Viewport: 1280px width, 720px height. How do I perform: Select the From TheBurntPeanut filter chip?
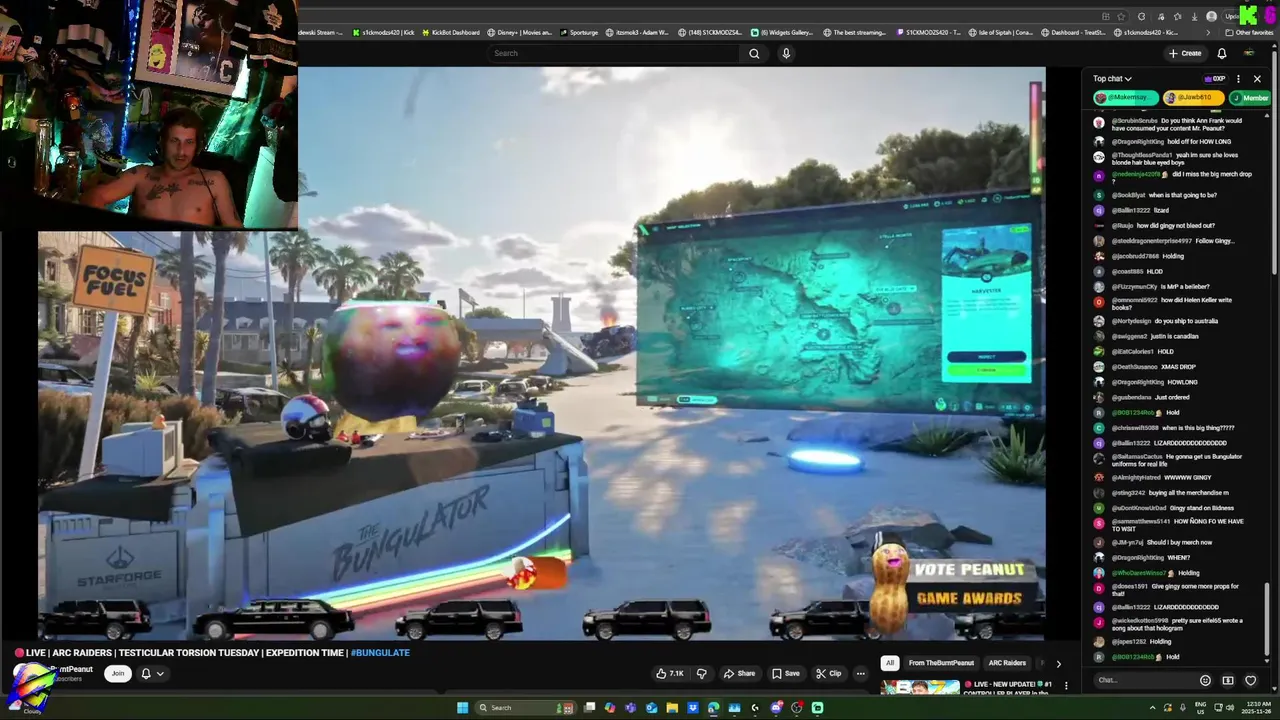(941, 663)
